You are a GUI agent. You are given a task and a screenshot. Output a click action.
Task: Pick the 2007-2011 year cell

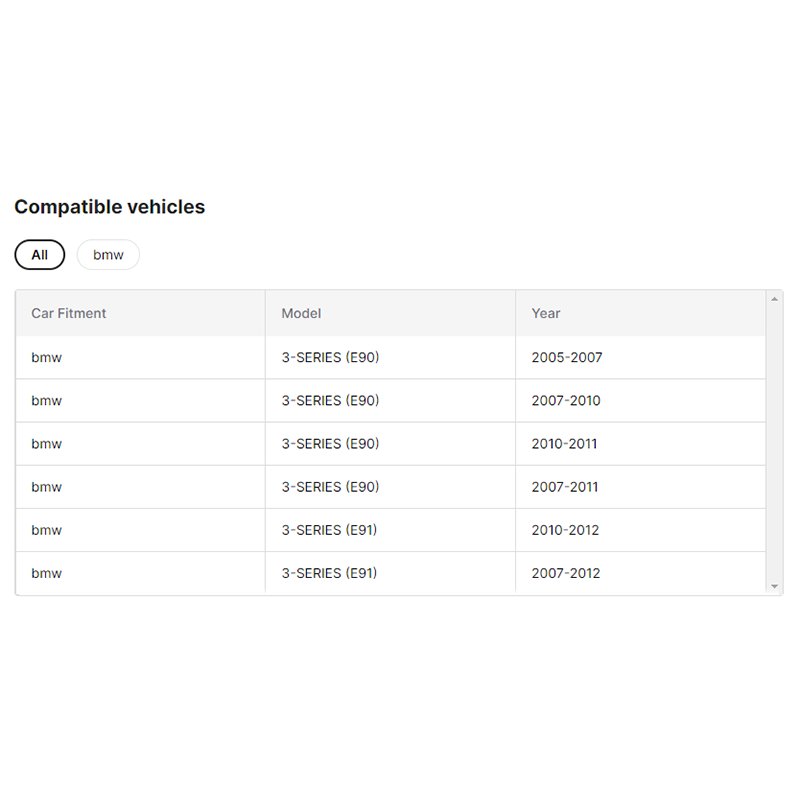pos(565,487)
